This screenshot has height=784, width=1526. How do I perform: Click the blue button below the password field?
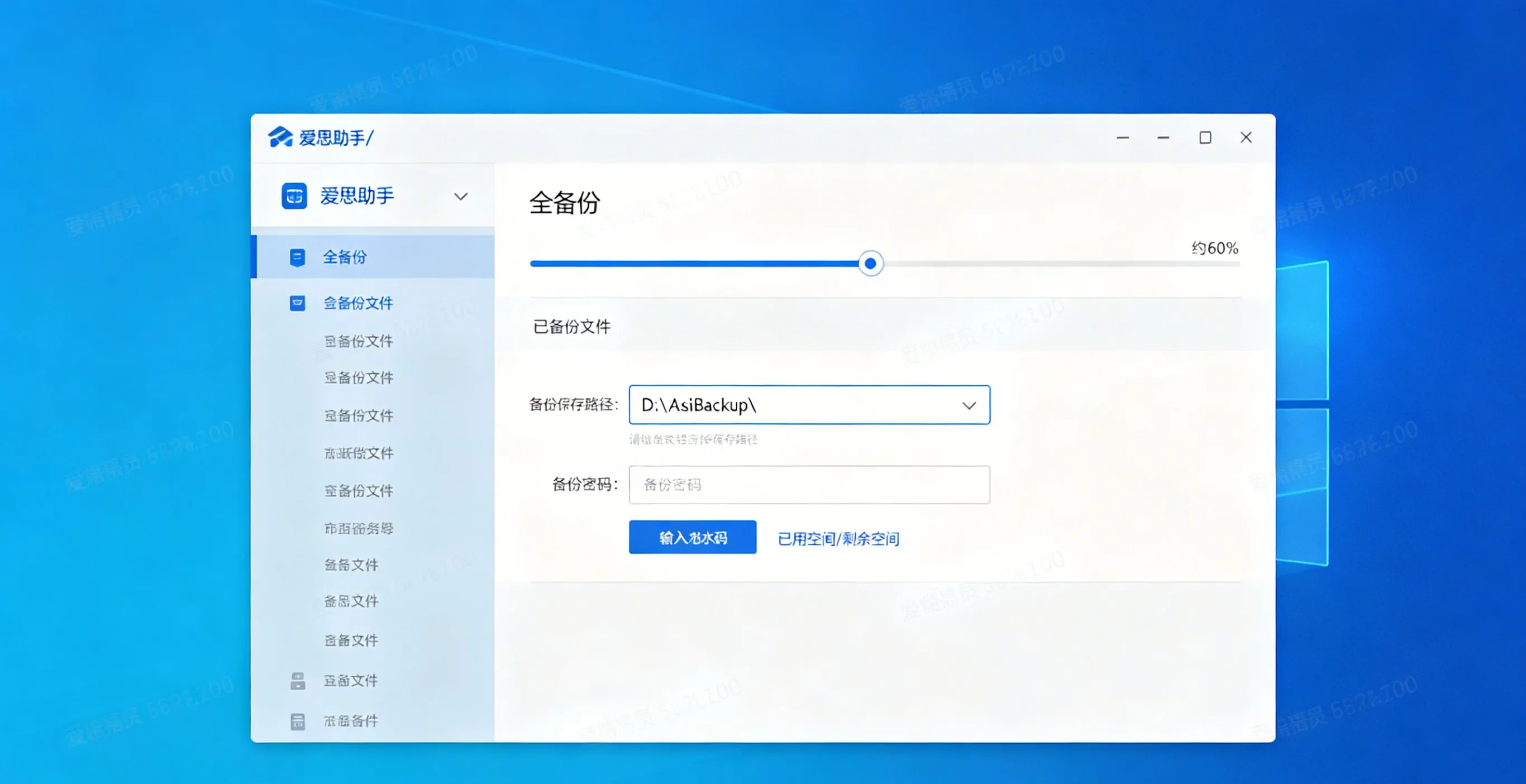tap(693, 537)
